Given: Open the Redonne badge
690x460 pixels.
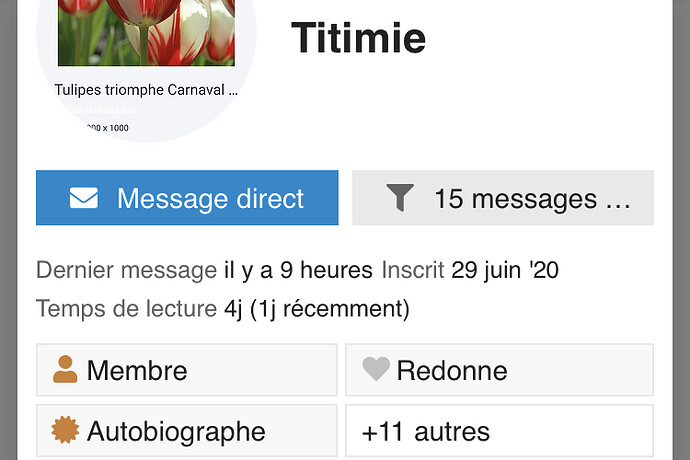Looking at the screenshot, I should click(499, 370).
